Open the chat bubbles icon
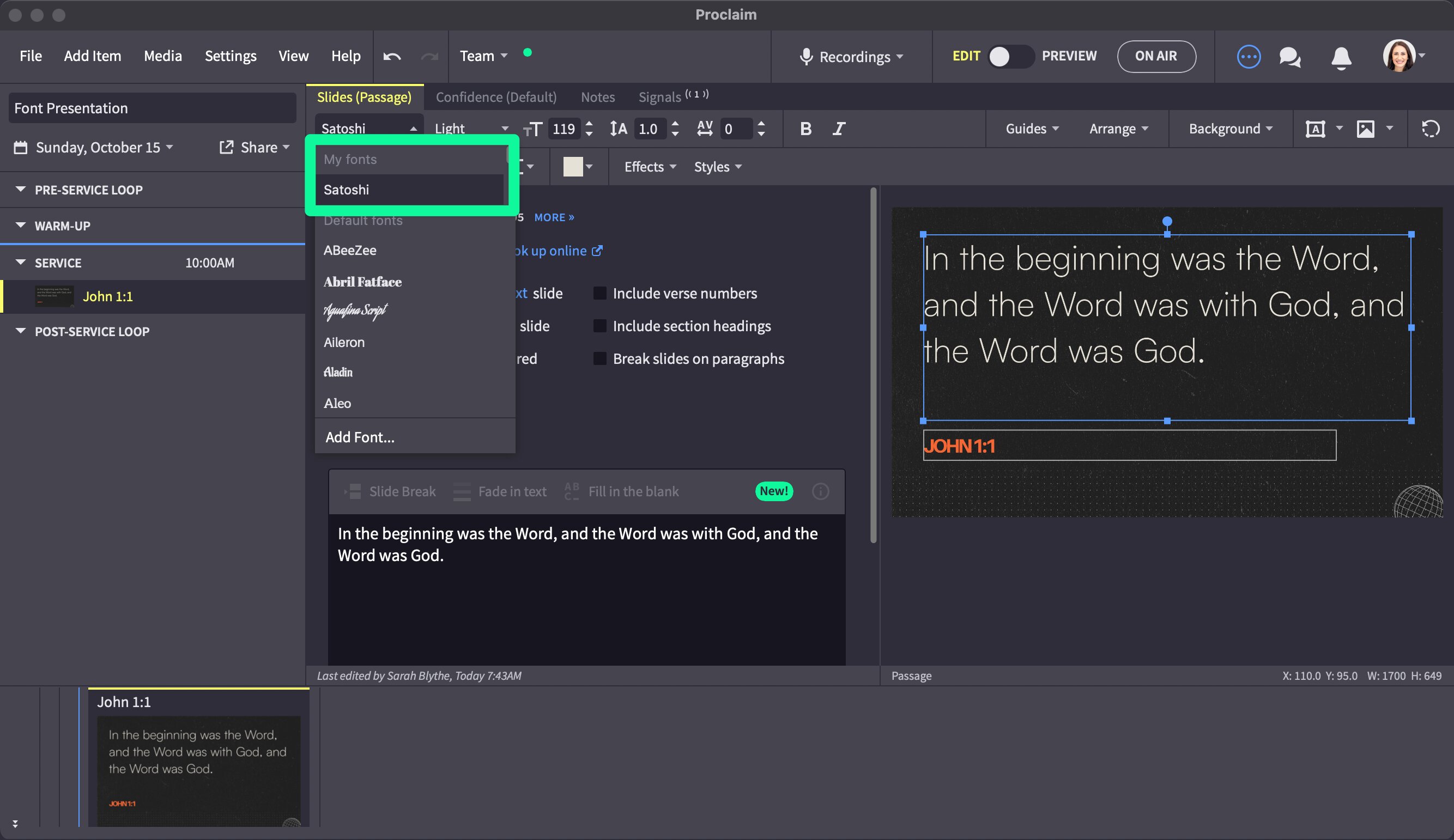 pyautogui.click(x=1289, y=57)
